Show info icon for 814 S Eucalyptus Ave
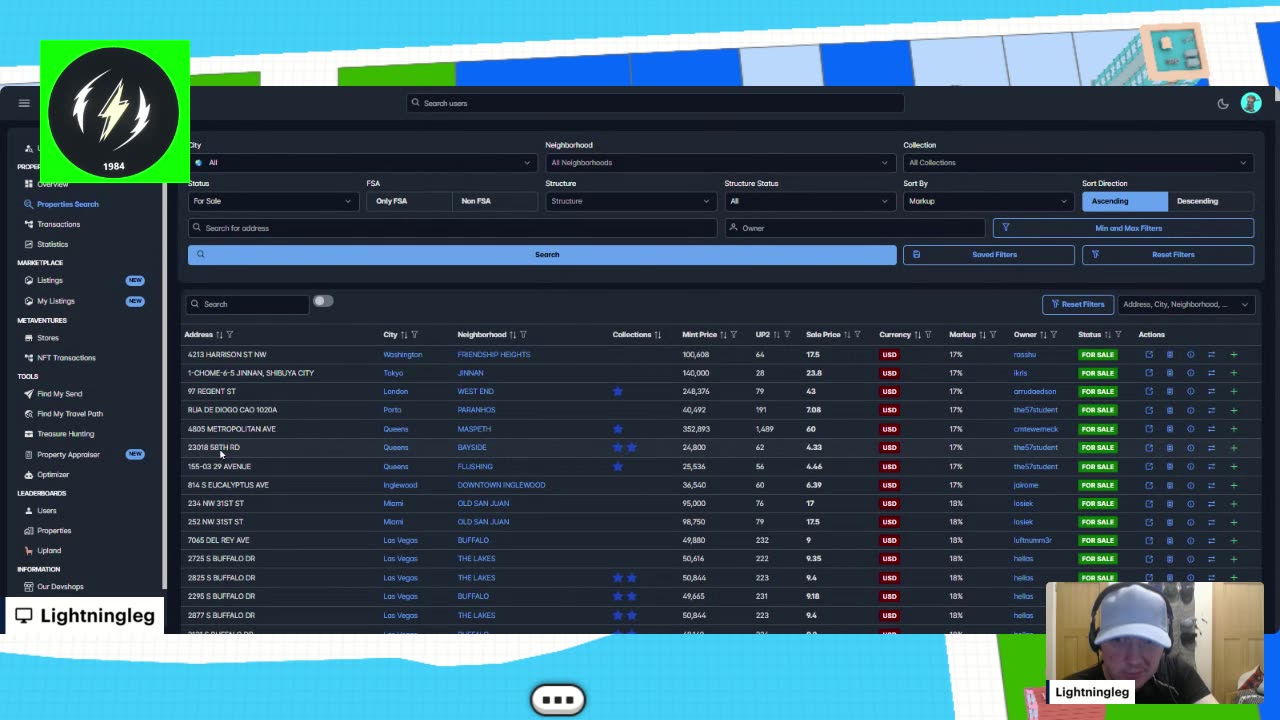Image resolution: width=1280 pixels, height=720 pixels. pyautogui.click(x=1190, y=485)
